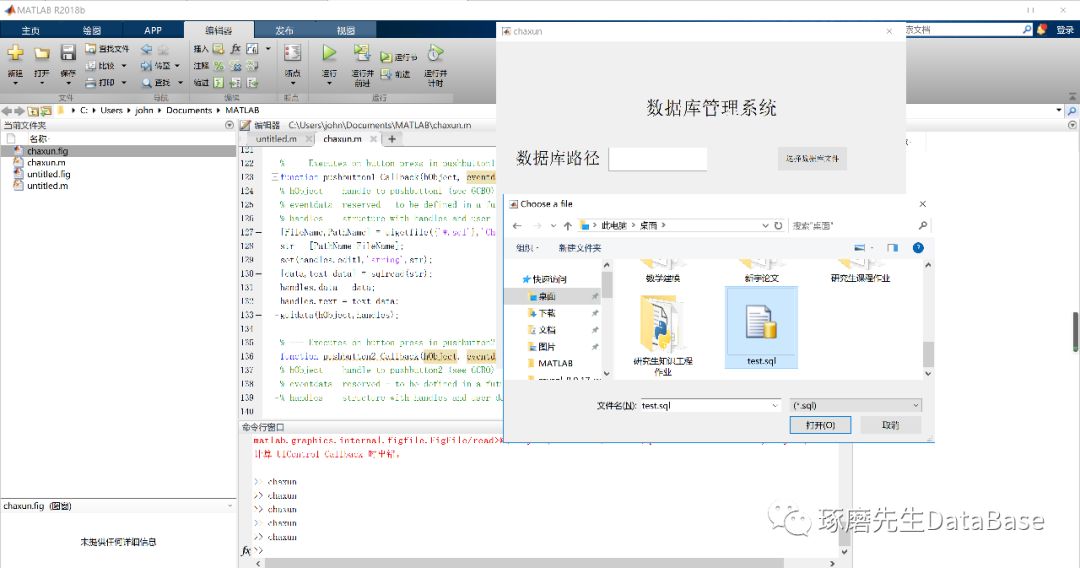
Task: Click the refresh icon in the Choose a file dialog
Action: (x=778, y=226)
